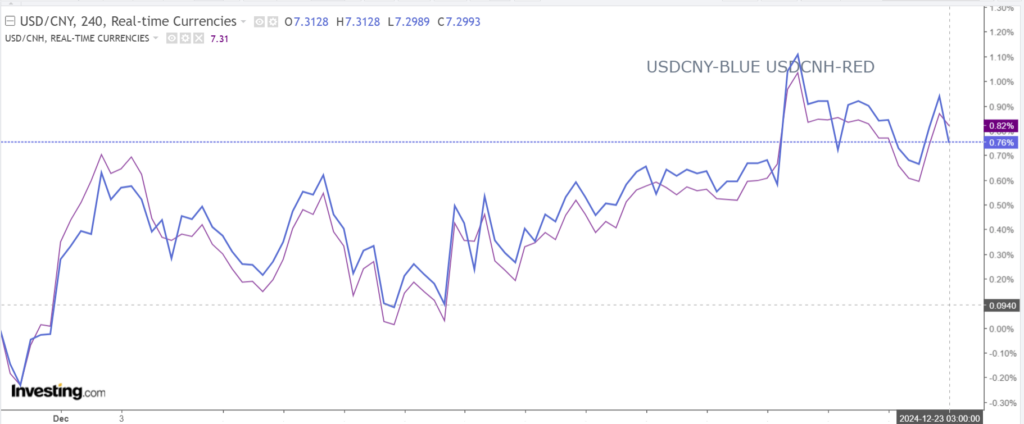Screen dimensions: 1024x424
Task: Open USD/CNH series settings gear icon
Action: point(184,38)
